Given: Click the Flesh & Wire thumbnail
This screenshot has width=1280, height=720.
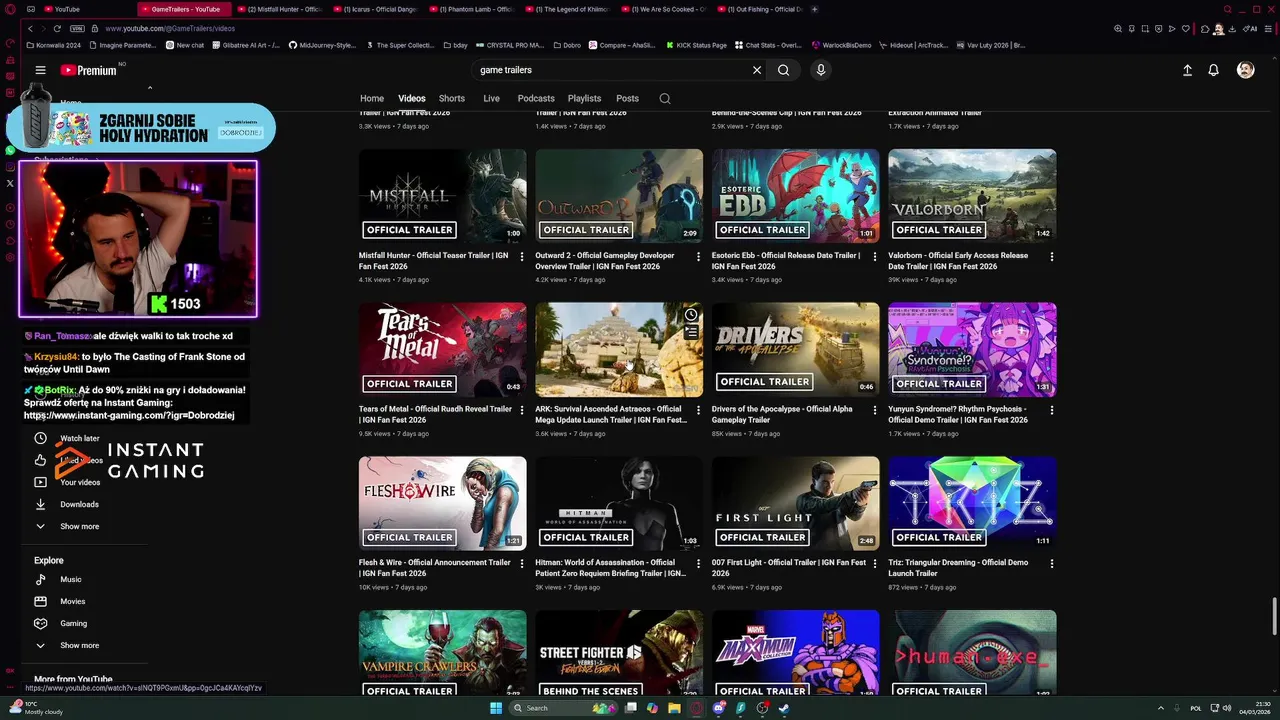Looking at the screenshot, I should click(x=443, y=503).
